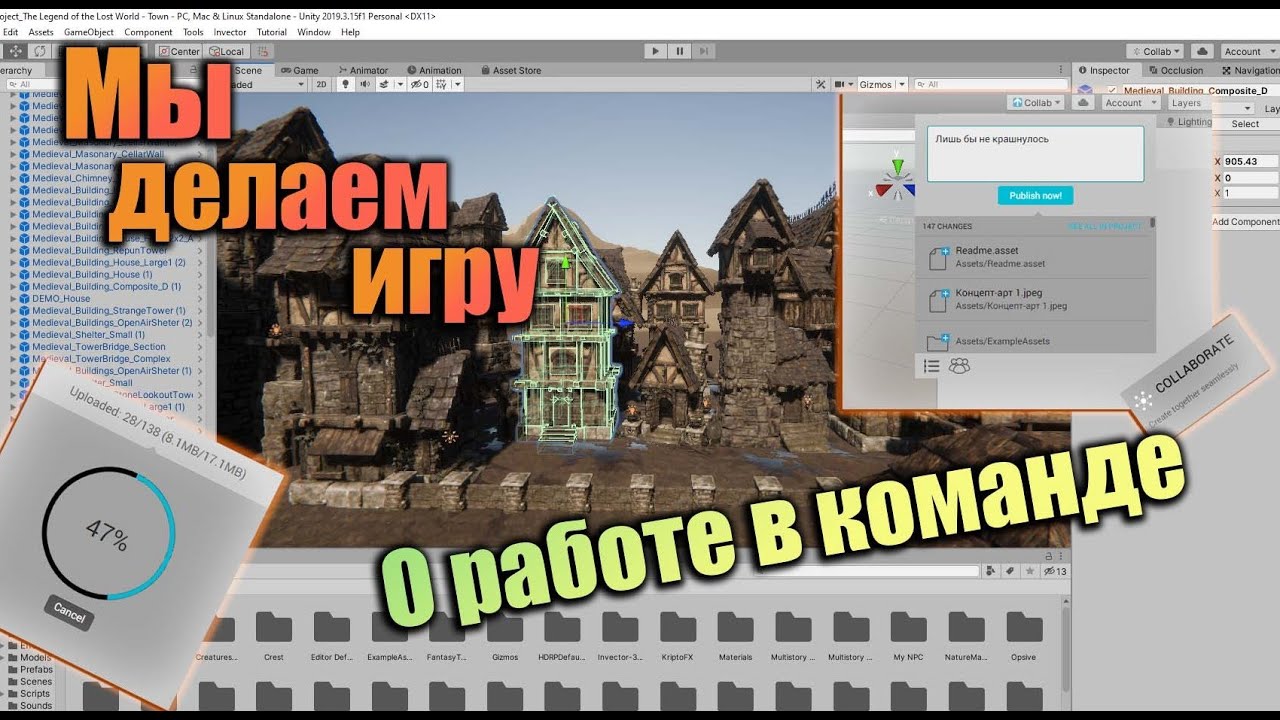The width and height of the screenshot is (1280, 720).
Task: Open the Materials folder in Project
Action: tap(735, 636)
